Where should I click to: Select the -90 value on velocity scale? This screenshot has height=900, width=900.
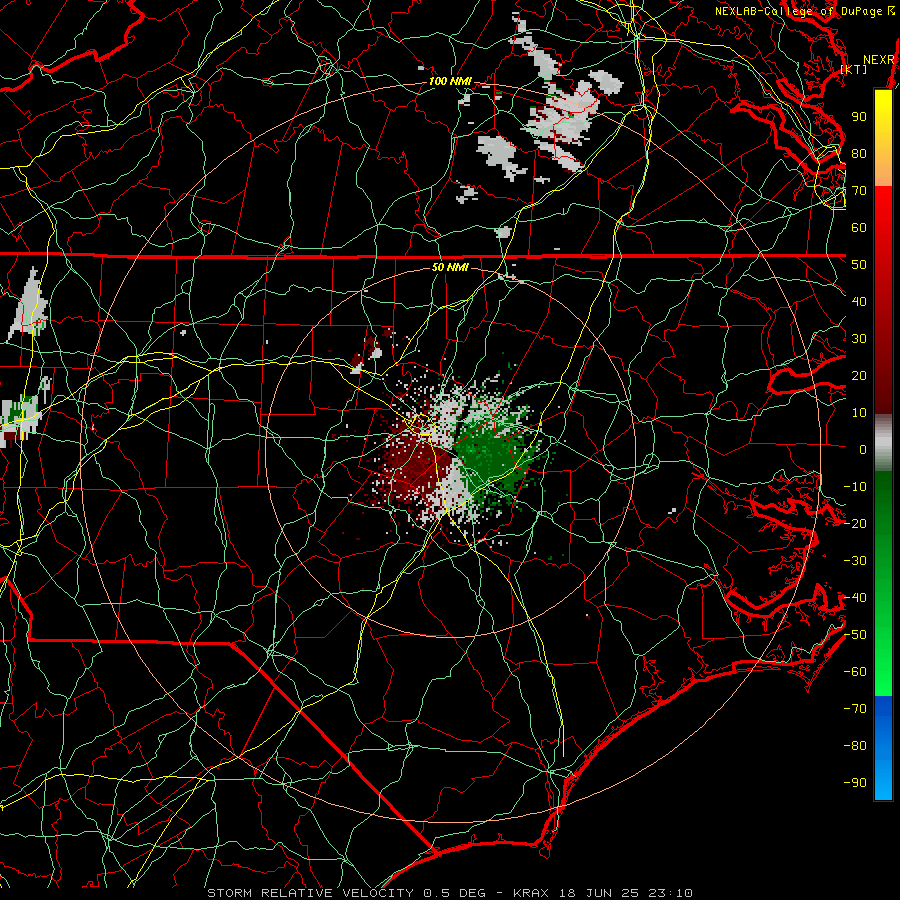coord(855,783)
